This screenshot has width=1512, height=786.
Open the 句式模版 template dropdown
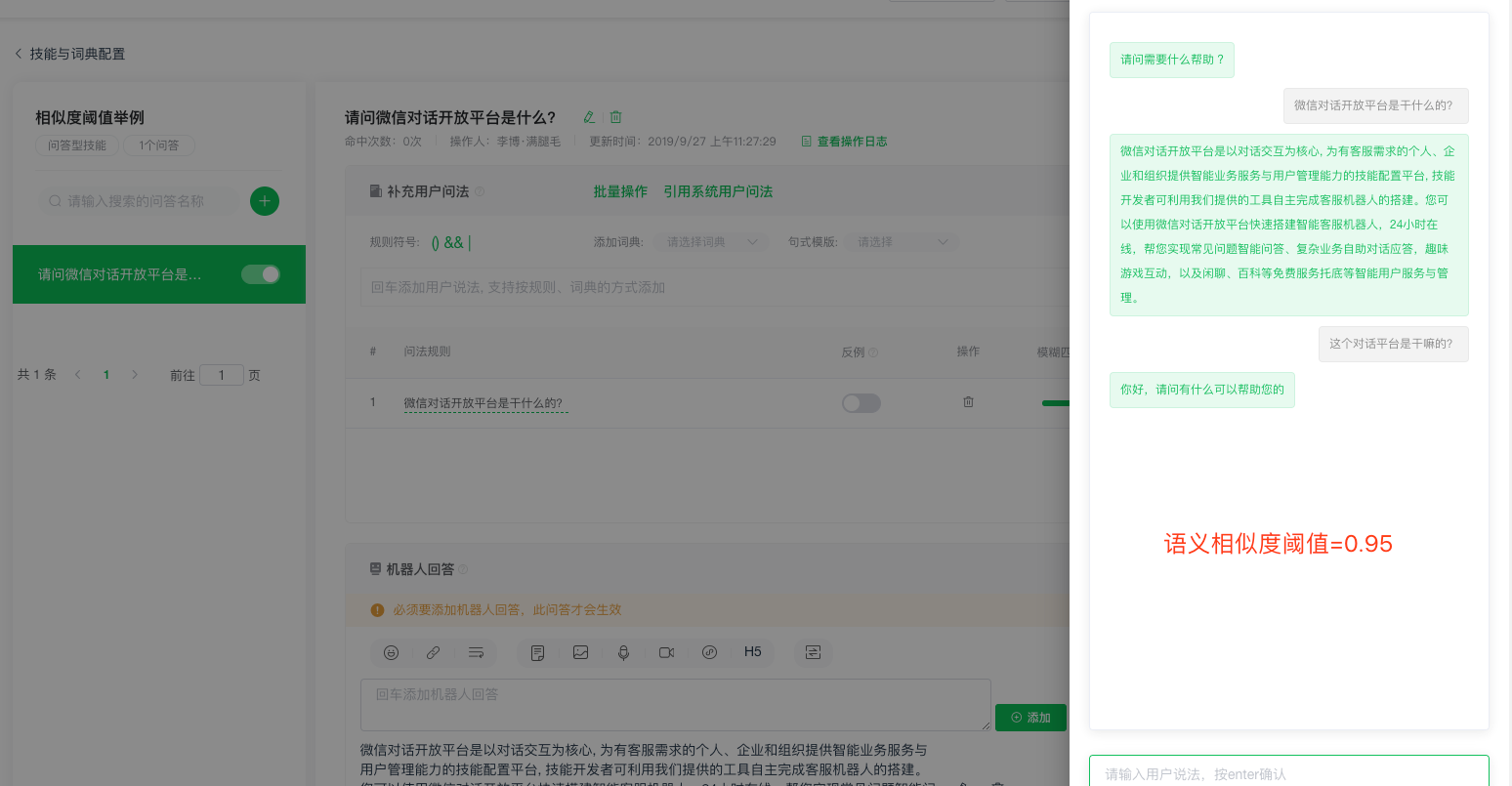pyautogui.click(x=903, y=242)
